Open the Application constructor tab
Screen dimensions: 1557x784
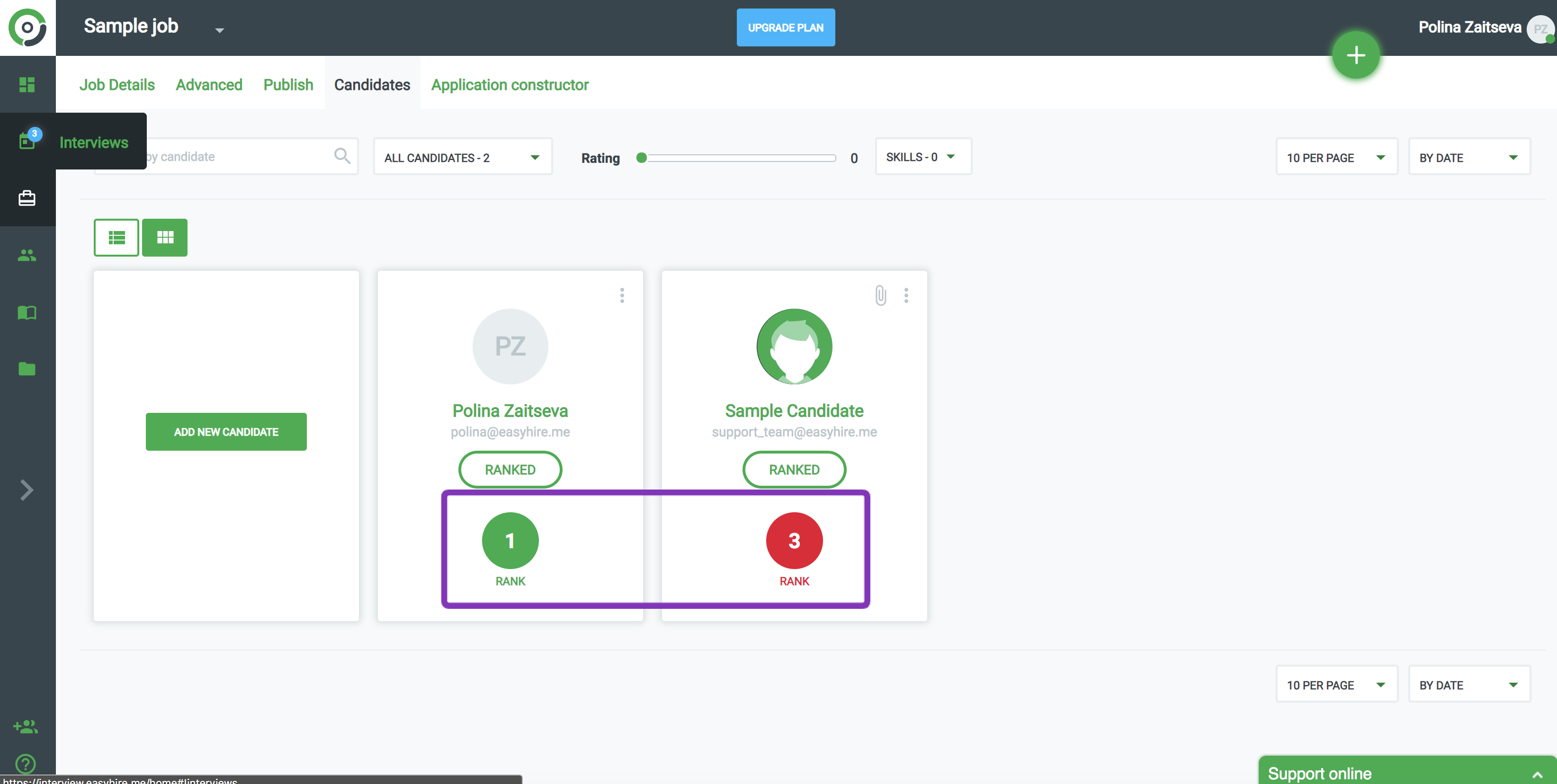[510, 85]
